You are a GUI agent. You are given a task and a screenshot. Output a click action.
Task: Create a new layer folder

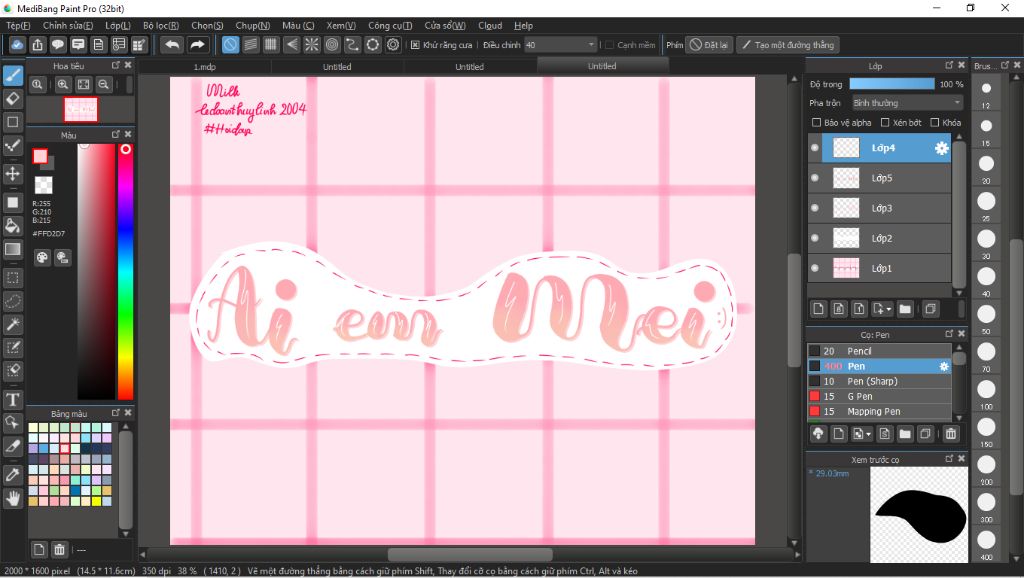[904, 309]
